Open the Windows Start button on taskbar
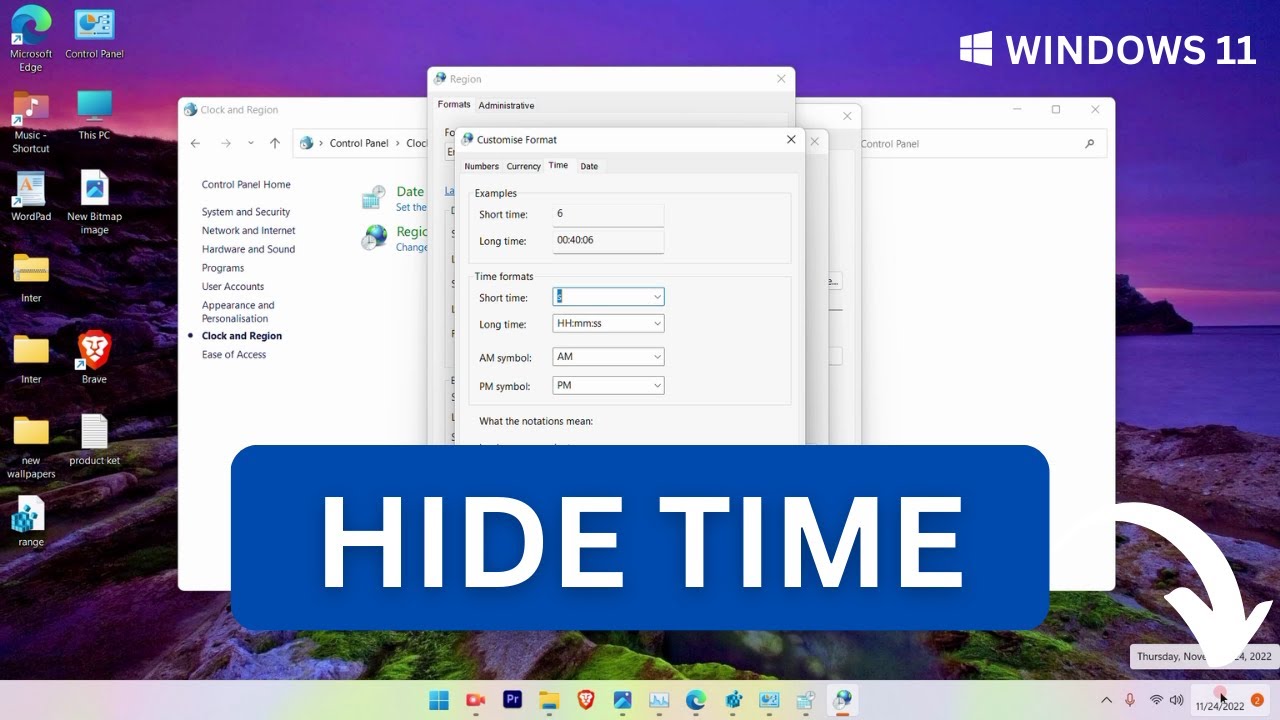Image resolution: width=1280 pixels, height=720 pixels. (x=439, y=700)
